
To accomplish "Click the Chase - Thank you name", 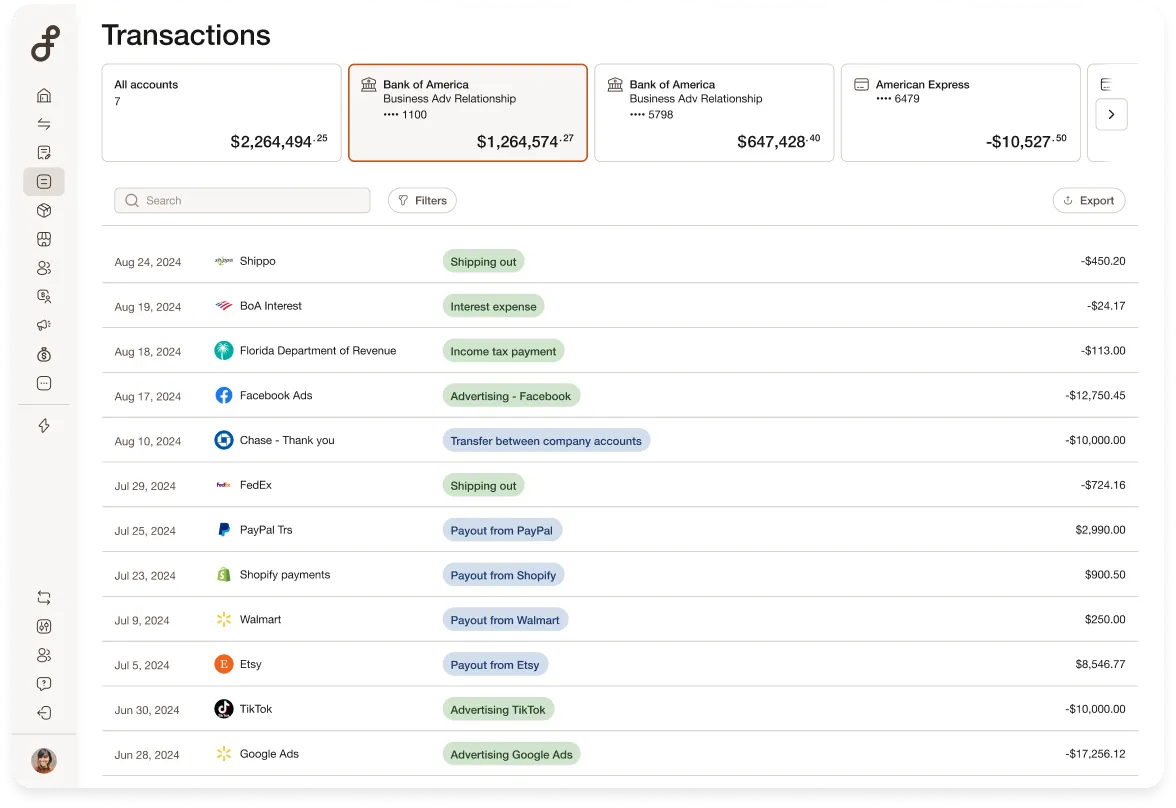I will 287,440.
